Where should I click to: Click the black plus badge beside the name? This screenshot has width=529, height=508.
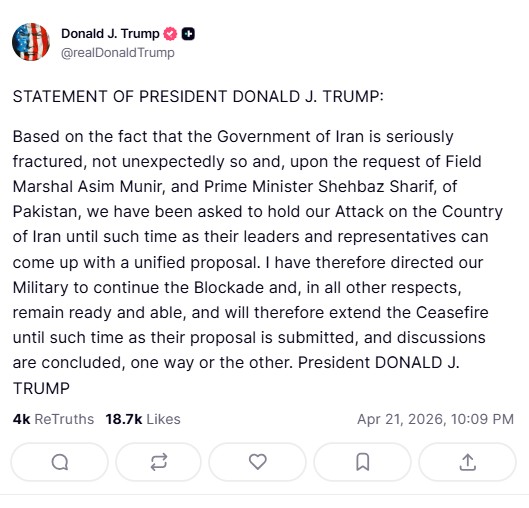tap(188, 34)
